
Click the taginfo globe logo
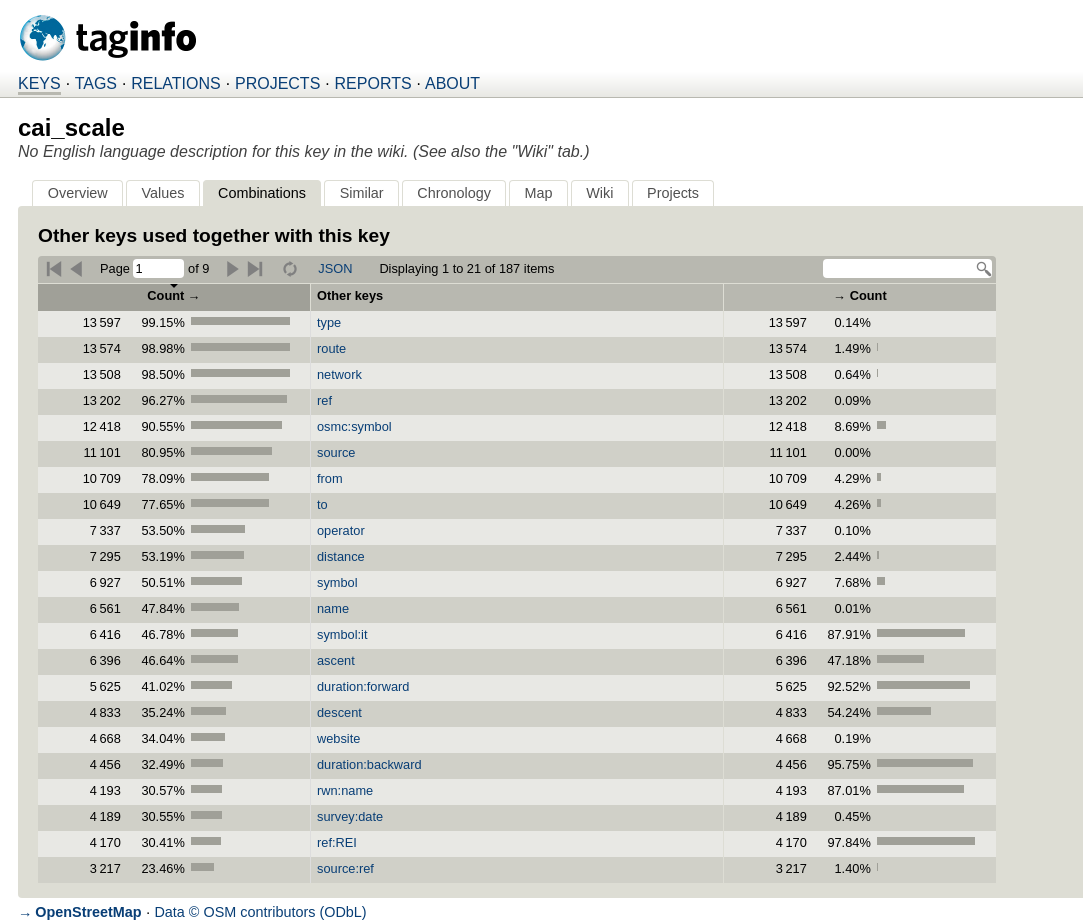42,37
